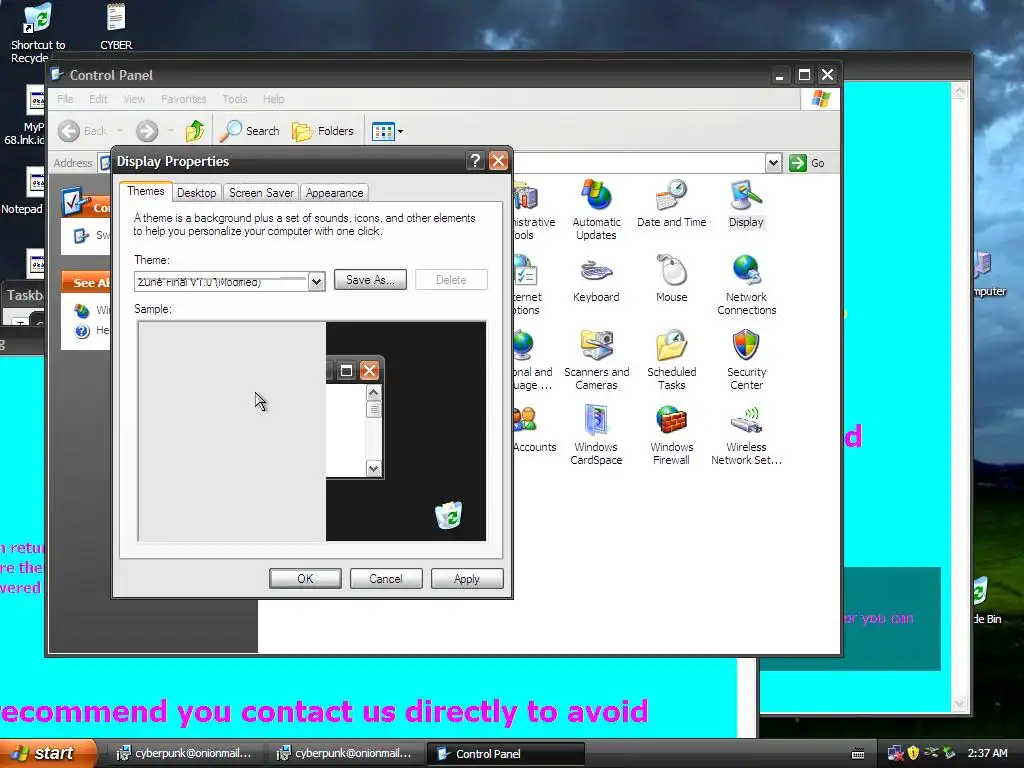
Task: Expand the Theme combo box dropdown
Action: click(x=316, y=281)
